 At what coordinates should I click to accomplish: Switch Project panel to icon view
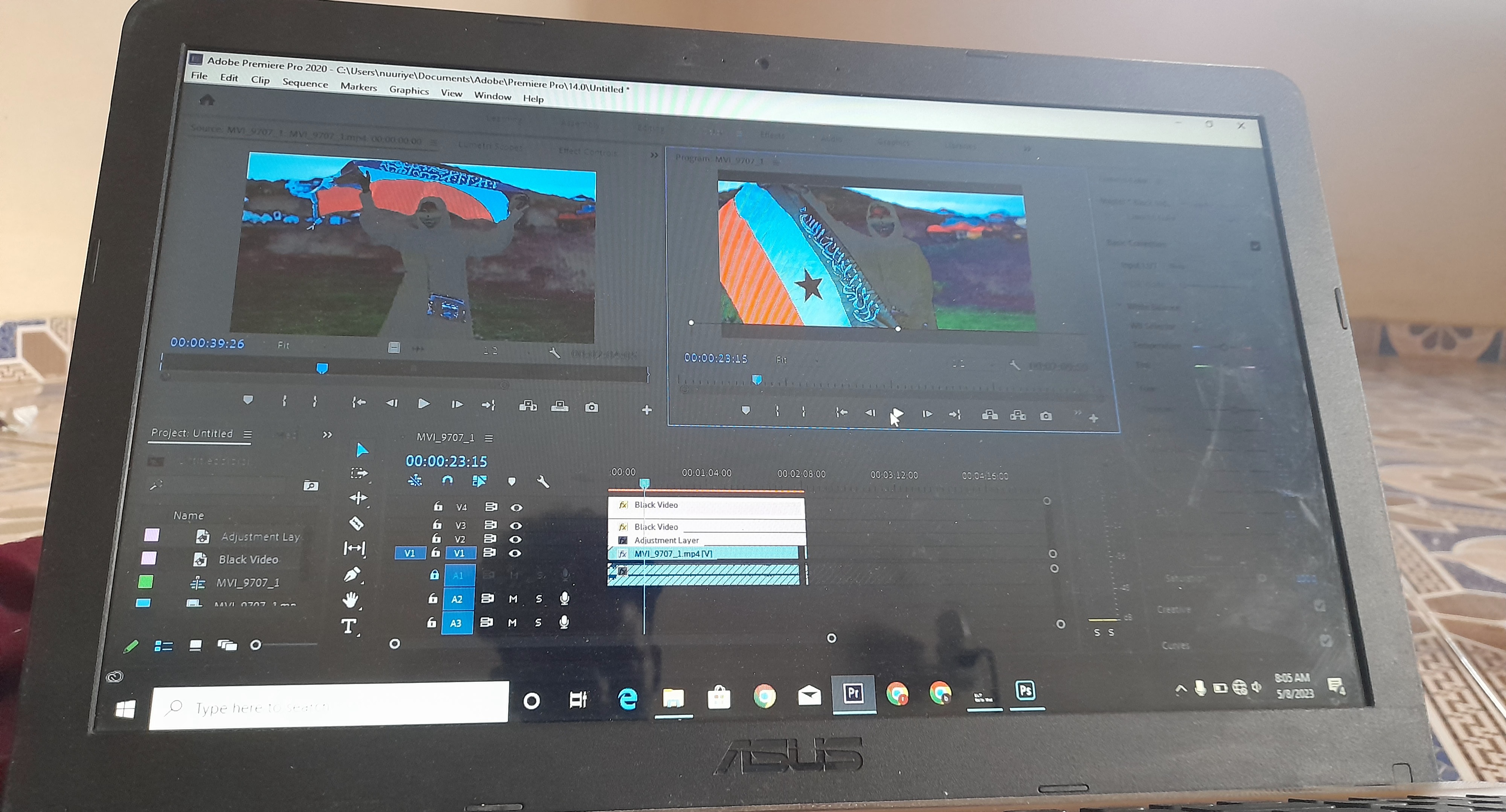click(196, 645)
